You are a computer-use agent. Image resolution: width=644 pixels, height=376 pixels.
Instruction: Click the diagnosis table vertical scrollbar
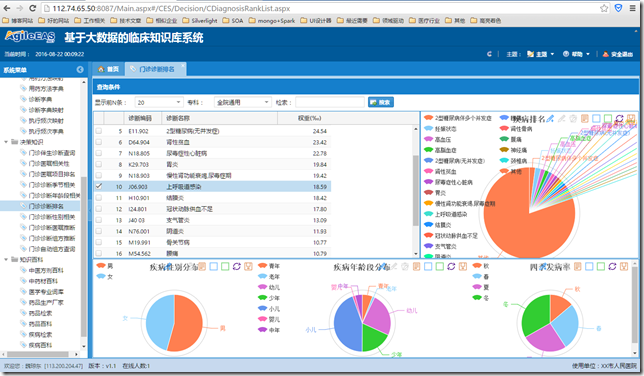click(415, 191)
